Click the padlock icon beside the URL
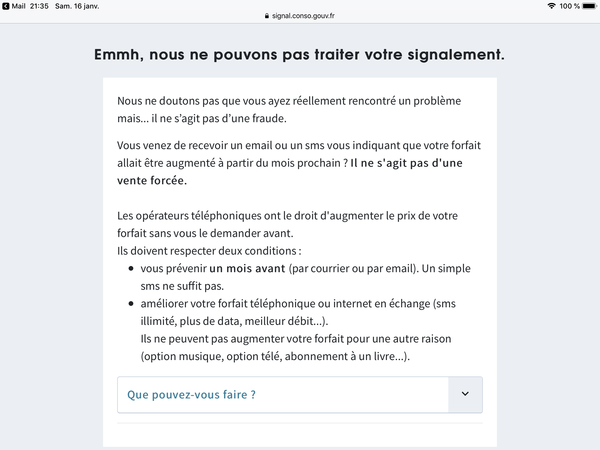 pos(266,16)
